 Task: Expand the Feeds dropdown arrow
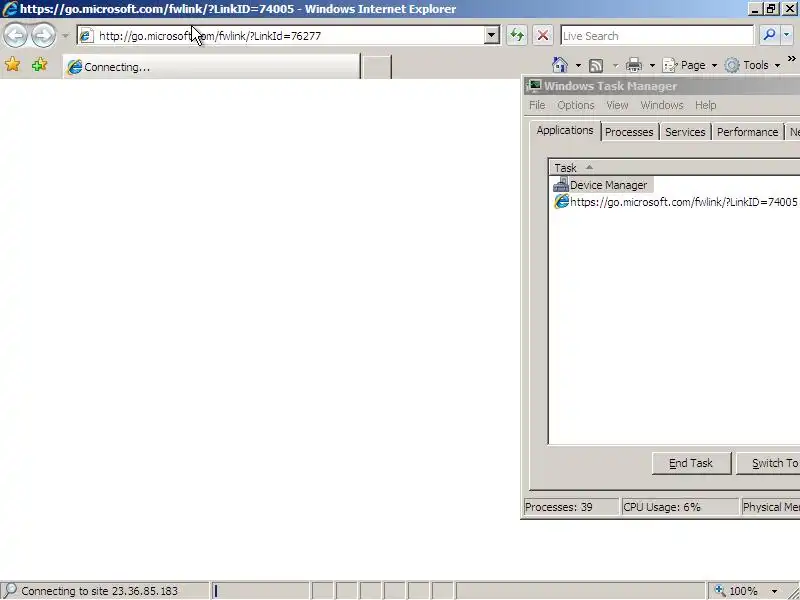615,65
